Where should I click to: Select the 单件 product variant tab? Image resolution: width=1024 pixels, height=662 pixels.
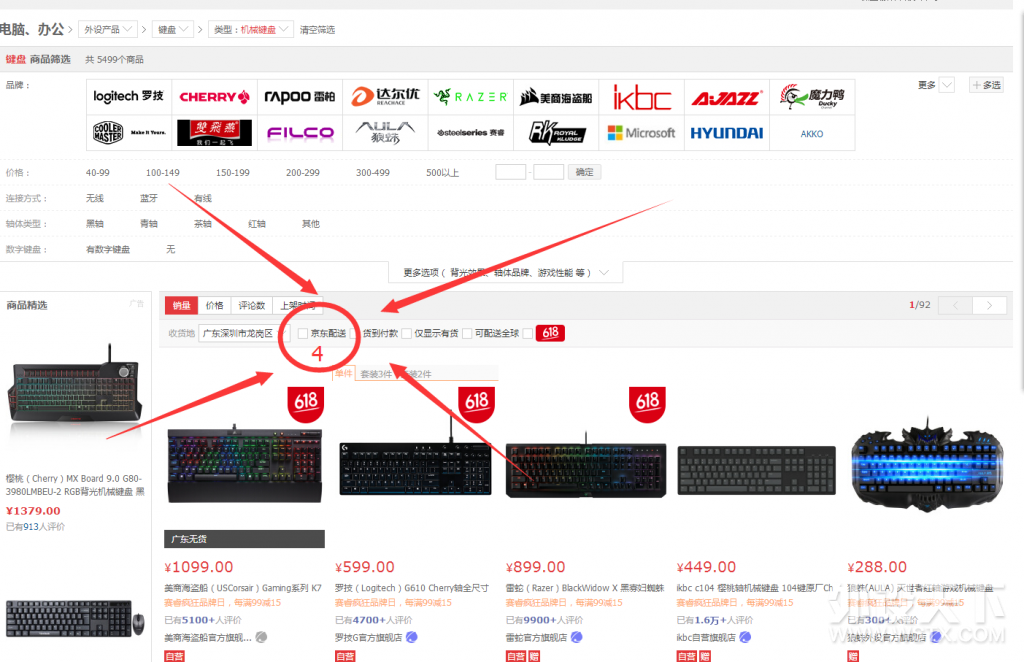tap(344, 373)
